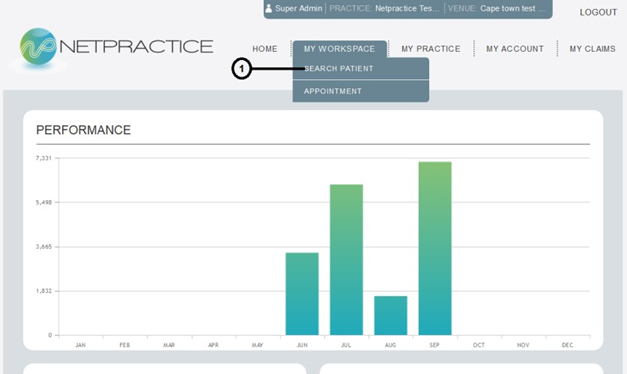
Task: Click the Practice name in header bar
Action: tap(407, 8)
